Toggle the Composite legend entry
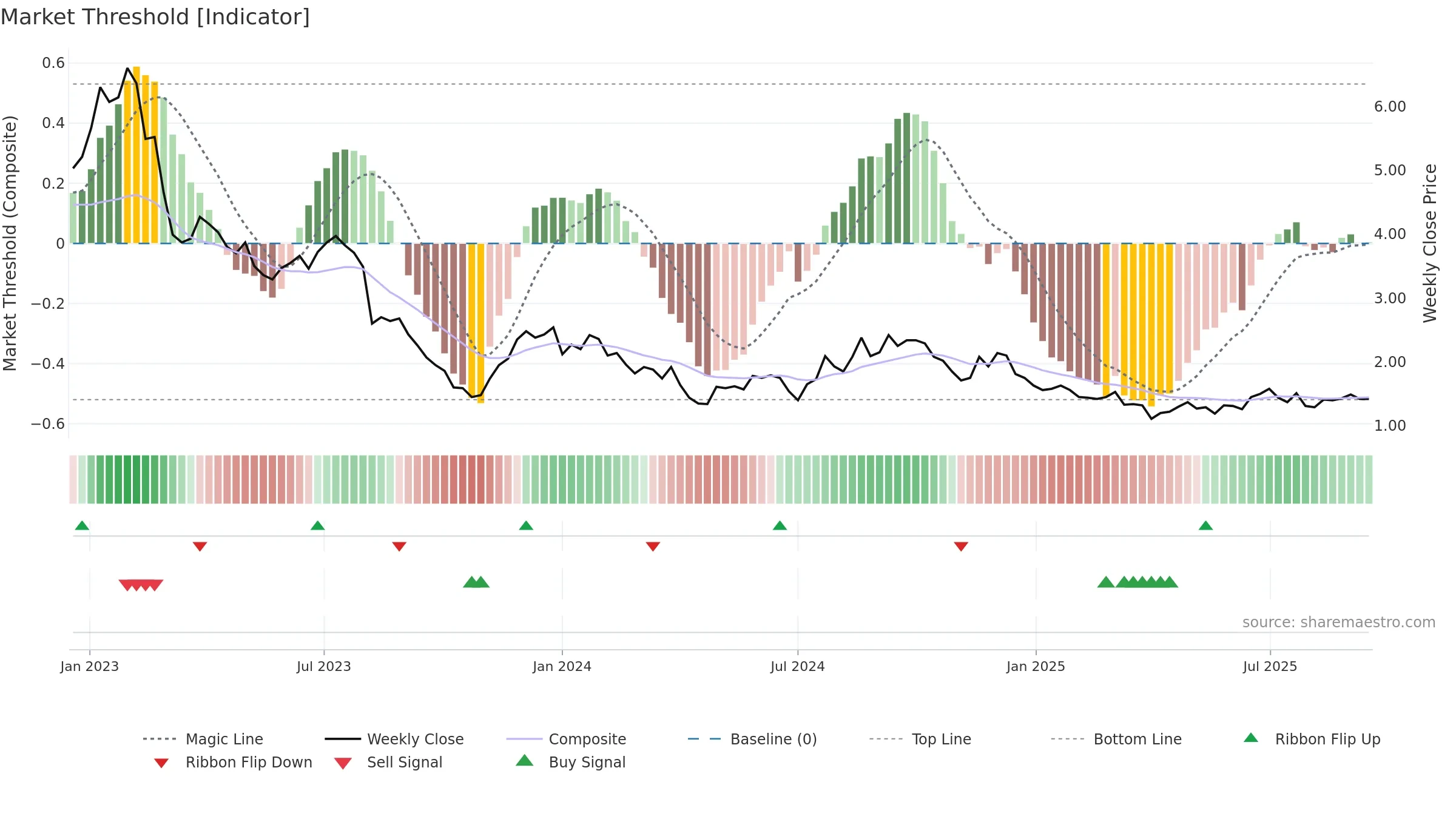The width and height of the screenshot is (1456, 819). tap(566, 739)
